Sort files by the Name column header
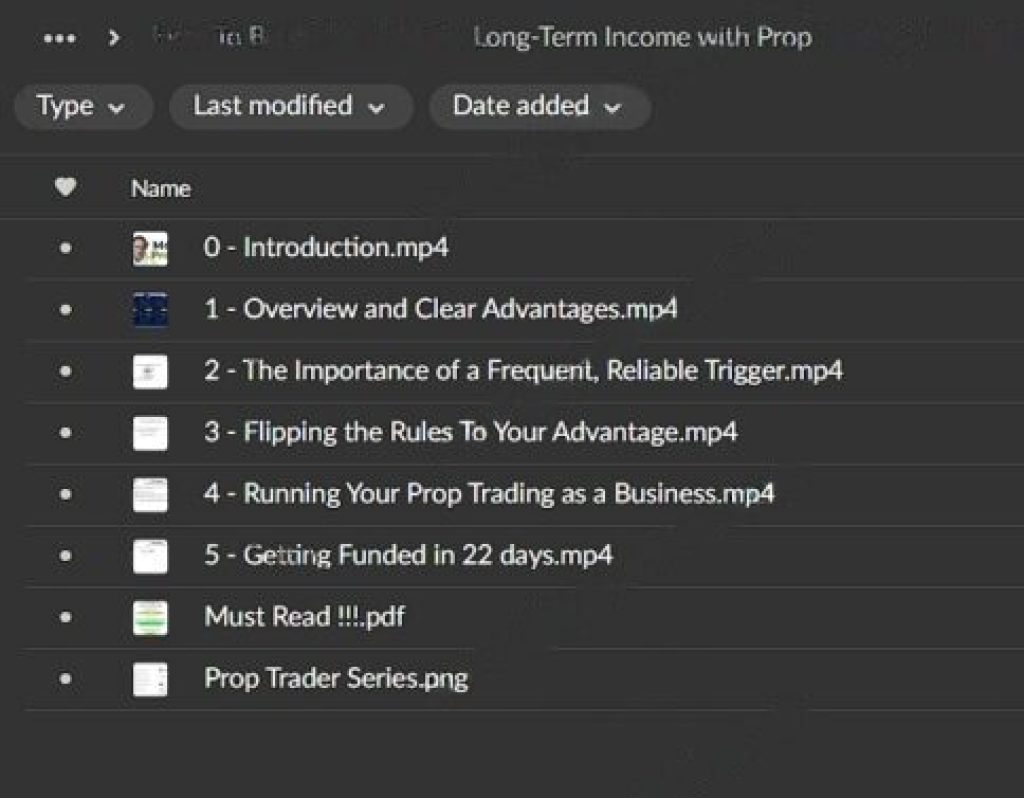 (160, 188)
